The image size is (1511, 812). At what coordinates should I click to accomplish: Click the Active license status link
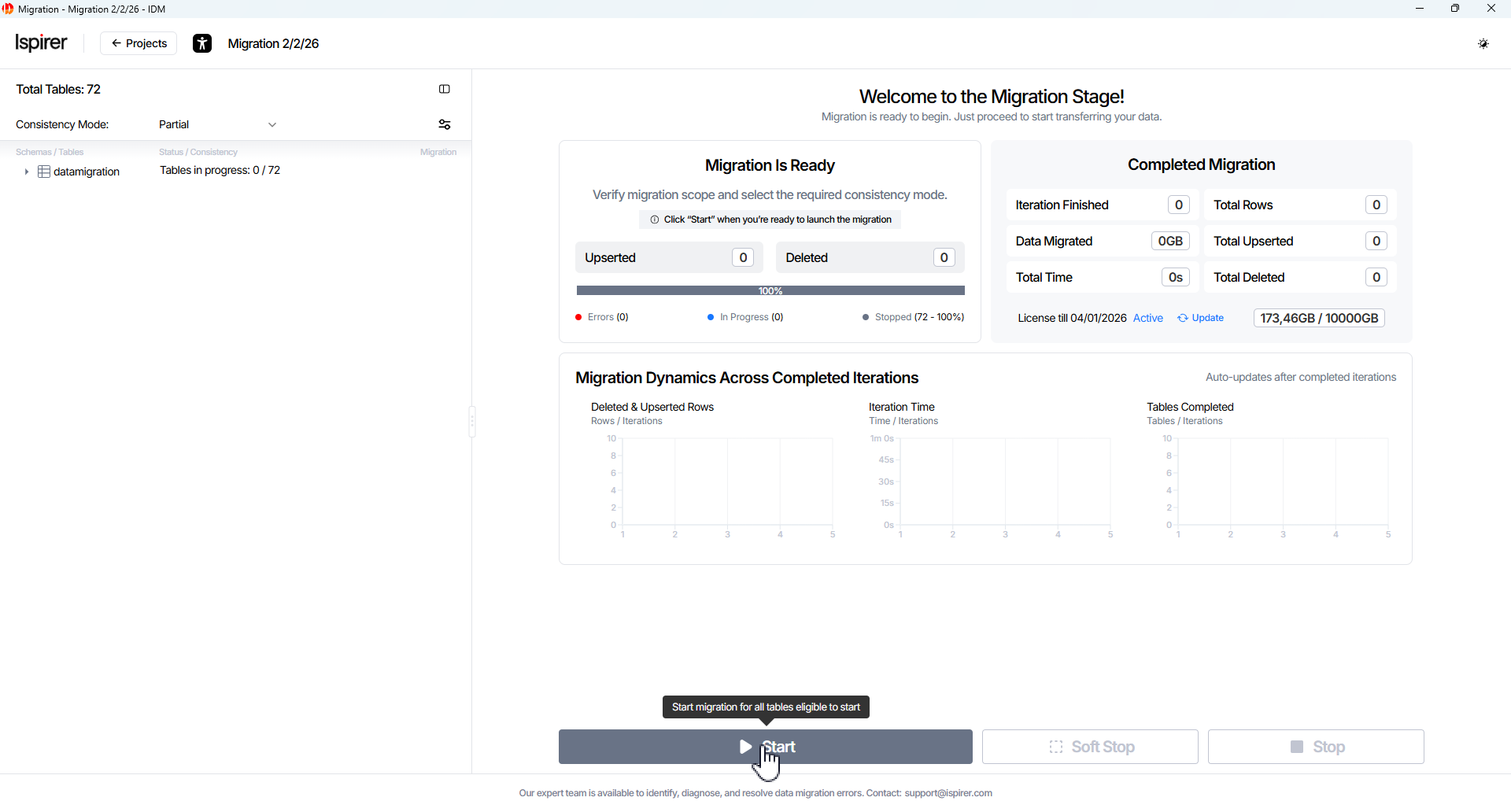[1147, 319]
